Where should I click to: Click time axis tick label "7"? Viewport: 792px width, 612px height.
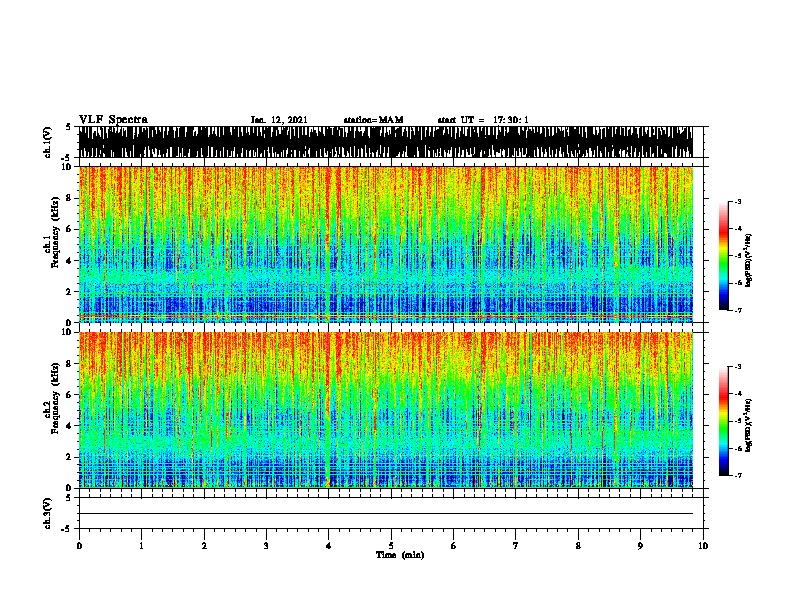pos(516,546)
